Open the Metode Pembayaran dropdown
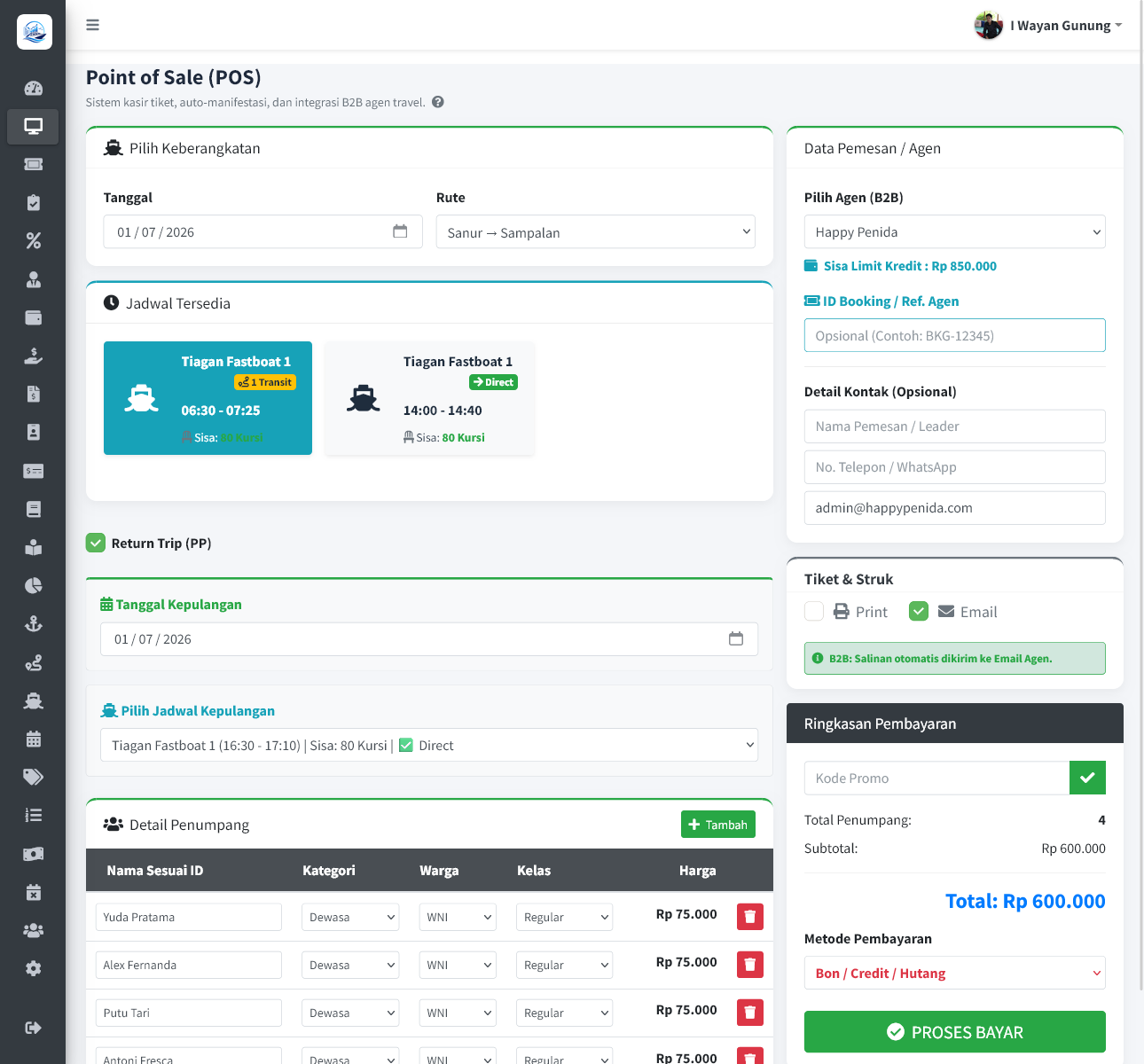This screenshot has height=1064, width=1144. 955,973
